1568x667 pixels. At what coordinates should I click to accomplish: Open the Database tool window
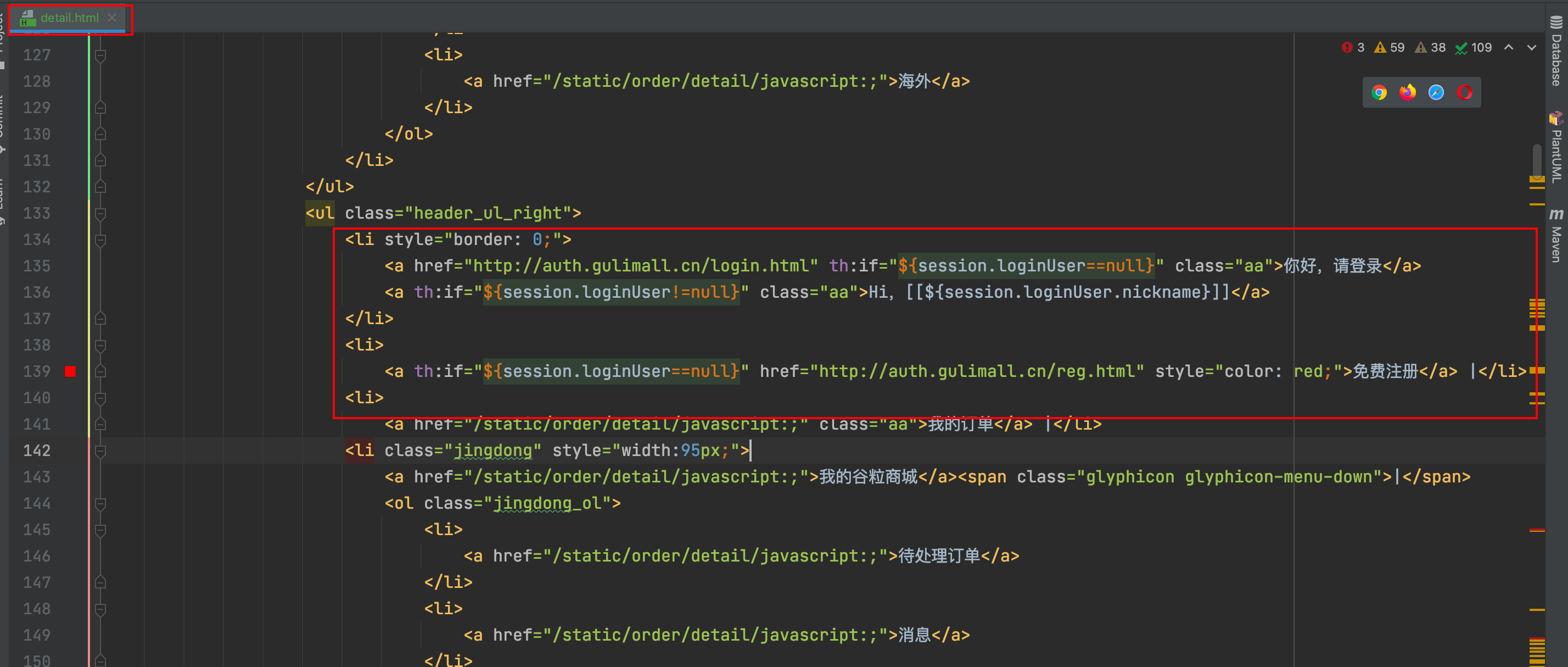coord(1556,51)
